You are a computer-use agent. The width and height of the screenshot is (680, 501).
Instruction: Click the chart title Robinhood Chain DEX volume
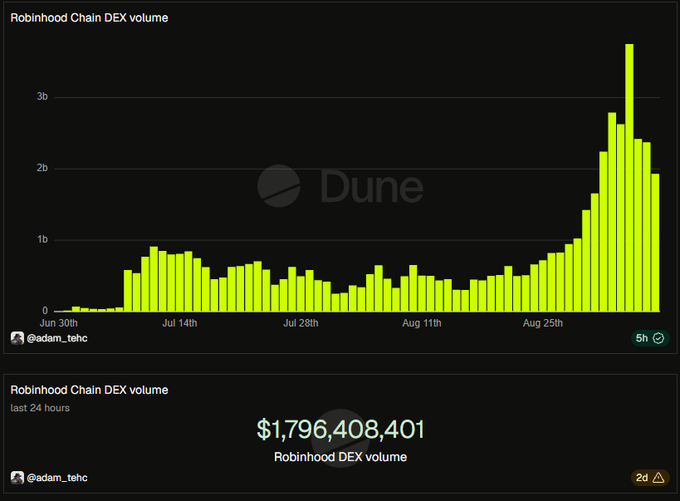pyautogui.click(x=89, y=18)
